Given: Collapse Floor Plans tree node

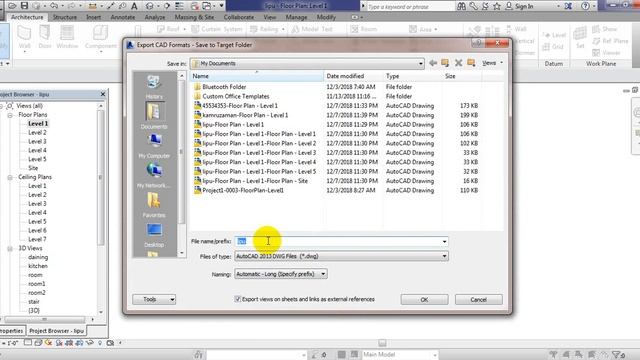Looking at the screenshot, I should [x=10, y=115].
